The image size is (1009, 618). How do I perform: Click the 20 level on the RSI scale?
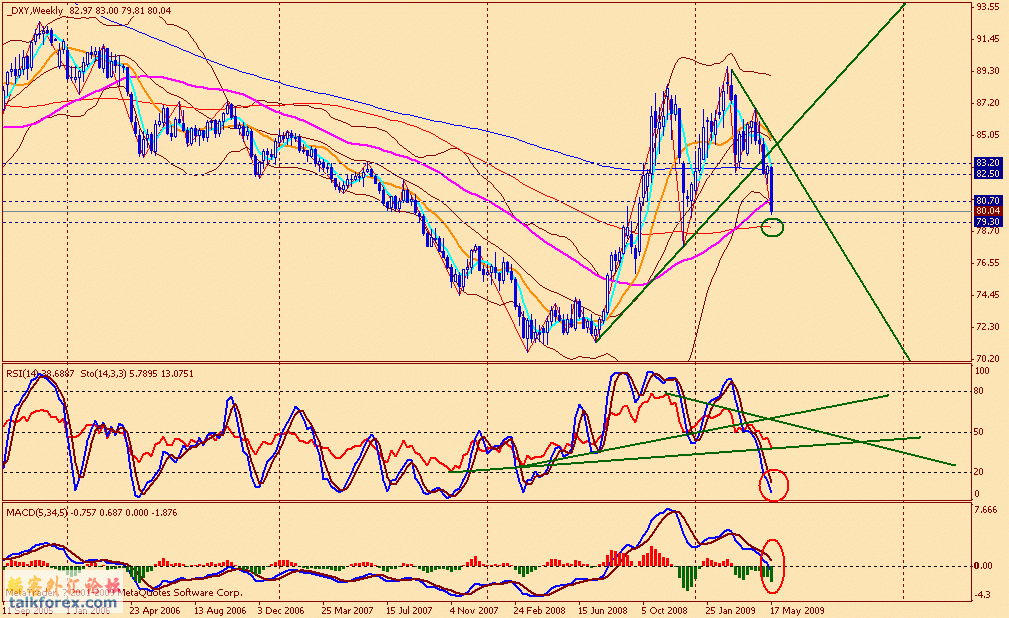[x=979, y=472]
